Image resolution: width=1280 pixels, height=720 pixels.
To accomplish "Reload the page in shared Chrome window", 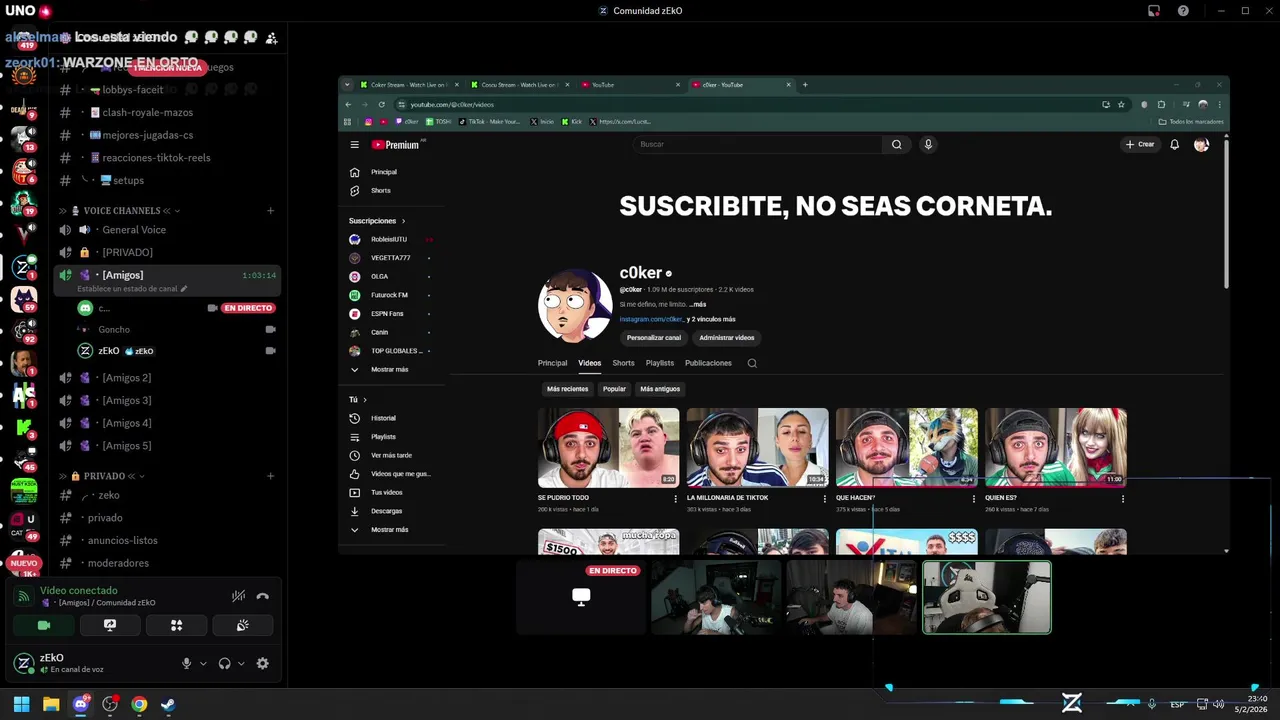I will [381, 104].
